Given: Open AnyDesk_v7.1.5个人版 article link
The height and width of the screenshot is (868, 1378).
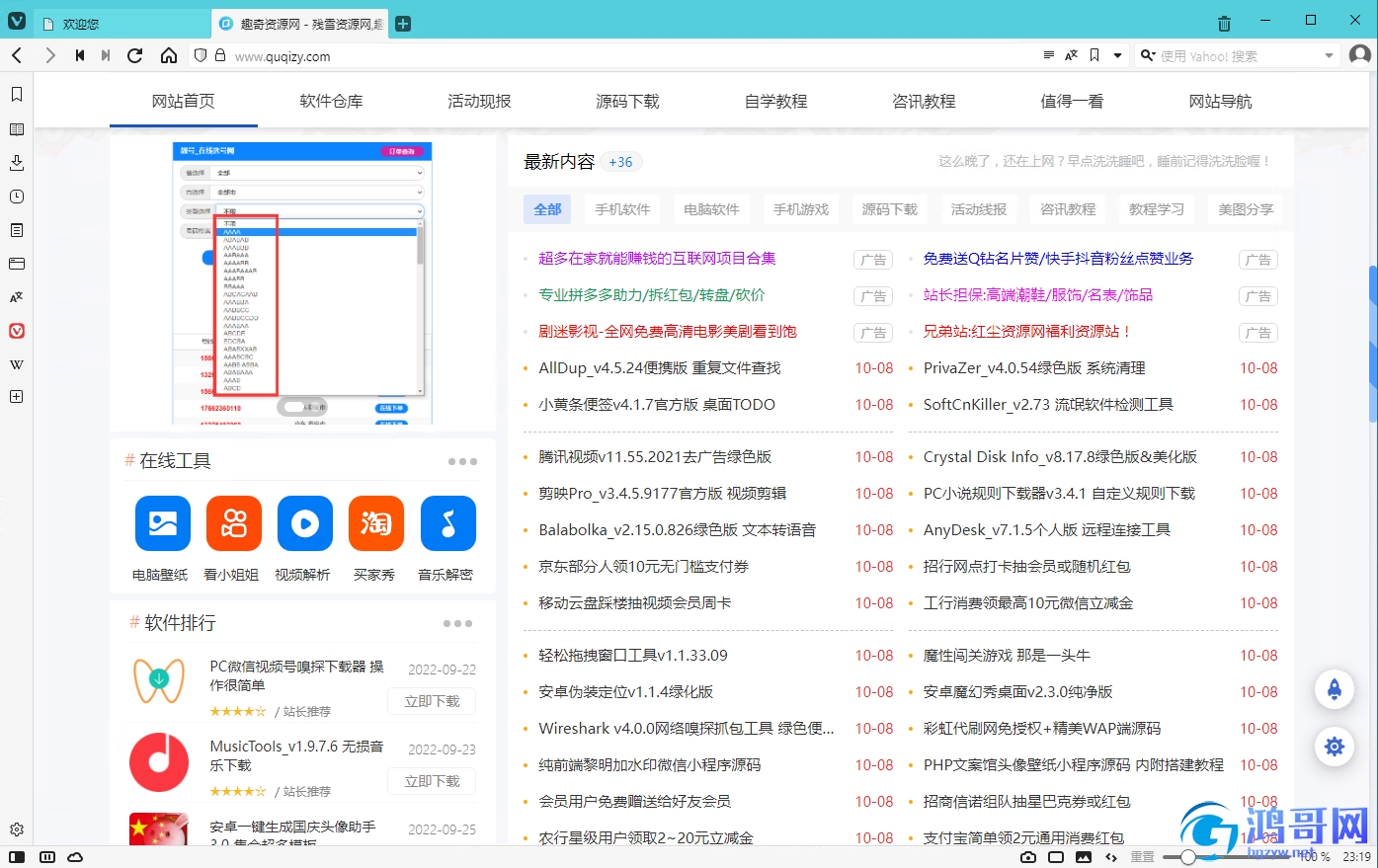Looking at the screenshot, I should 1047,530.
